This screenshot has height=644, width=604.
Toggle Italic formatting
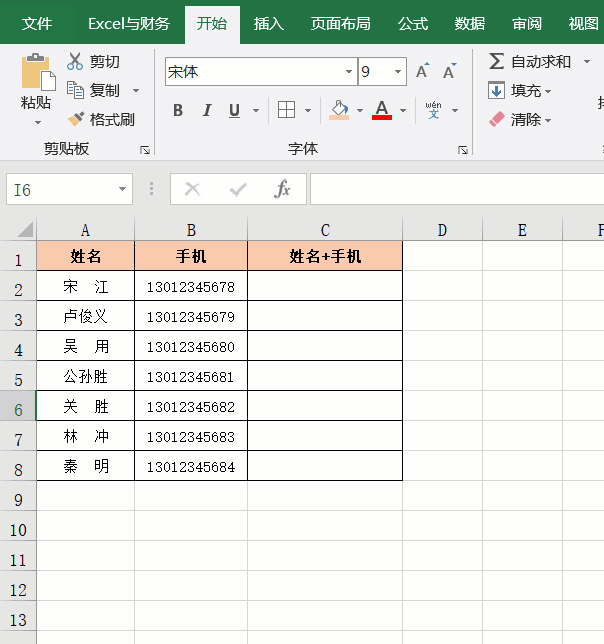tap(207, 110)
